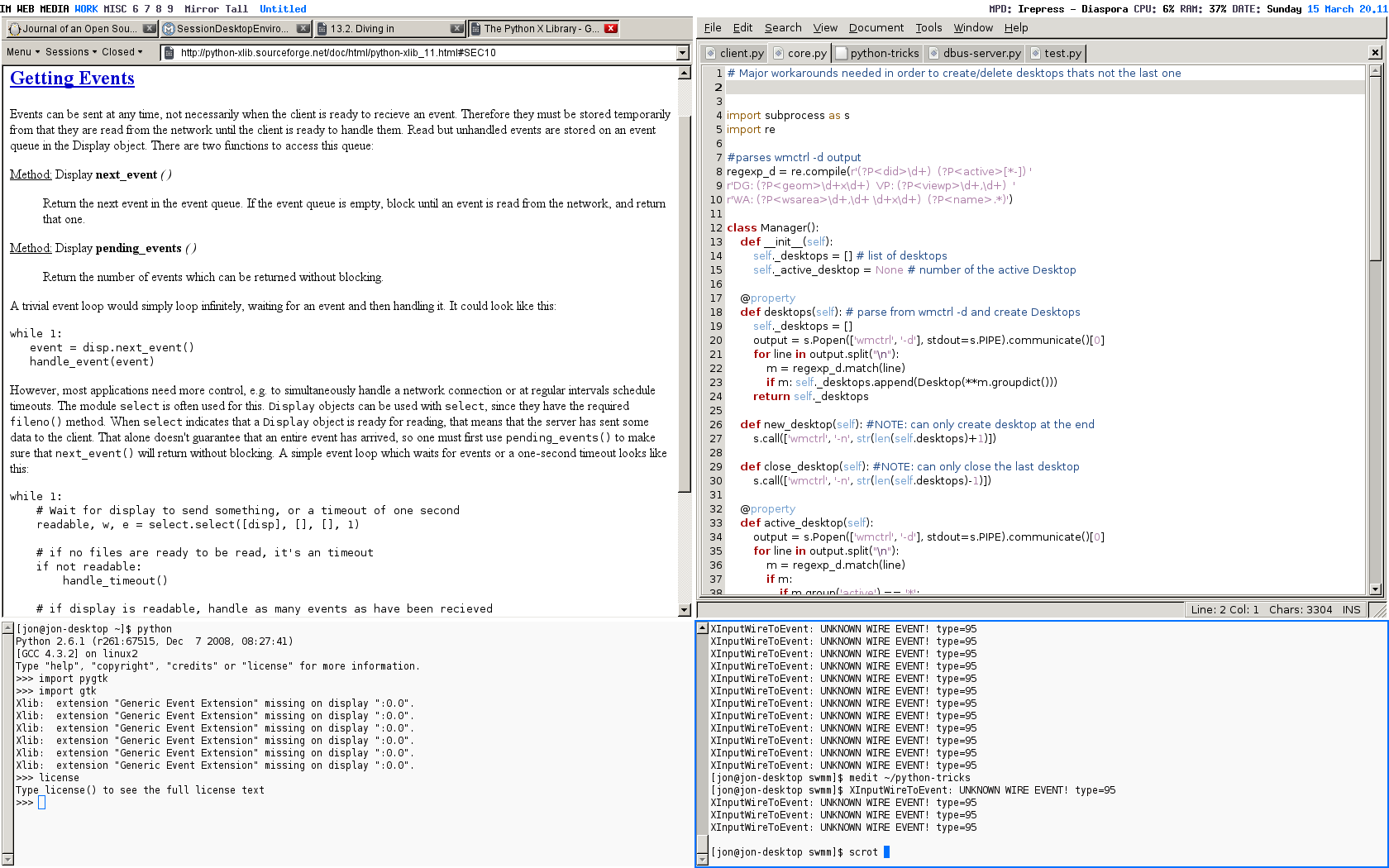Switch to 13.2 Diving in tab

[390, 29]
